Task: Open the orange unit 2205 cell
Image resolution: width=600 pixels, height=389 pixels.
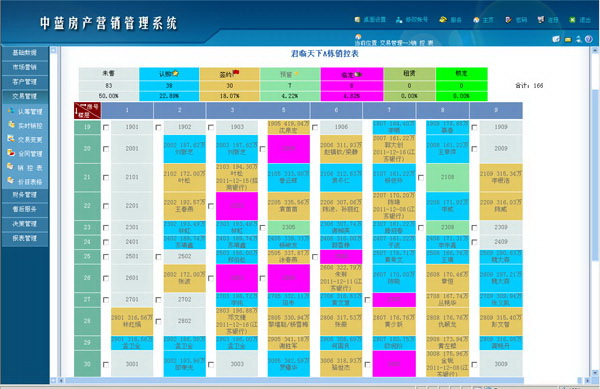Action: click(x=289, y=206)
